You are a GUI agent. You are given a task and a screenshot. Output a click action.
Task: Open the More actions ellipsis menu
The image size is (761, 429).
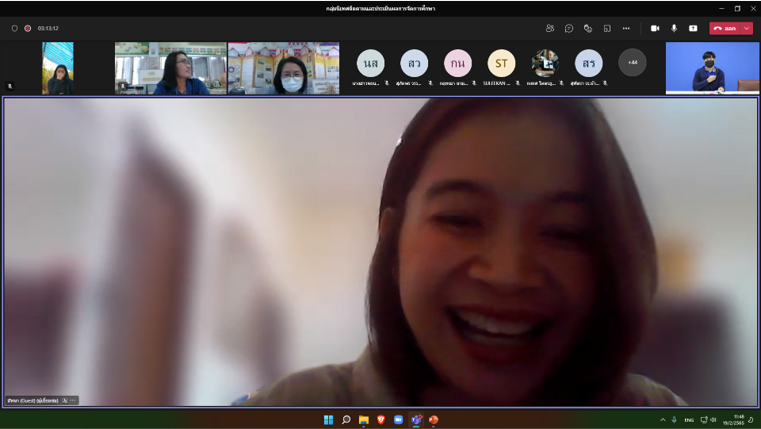tap(626, 28)
